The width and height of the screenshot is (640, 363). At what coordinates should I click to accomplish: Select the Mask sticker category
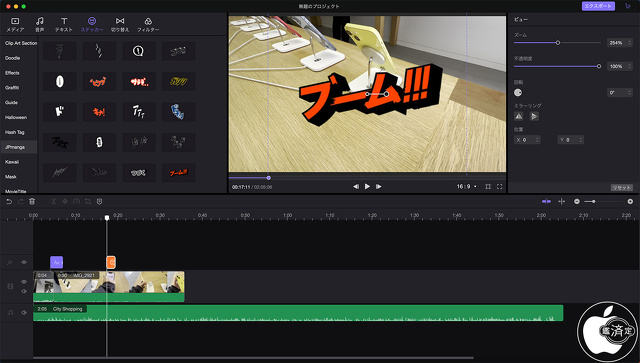[x=11, y=177]
